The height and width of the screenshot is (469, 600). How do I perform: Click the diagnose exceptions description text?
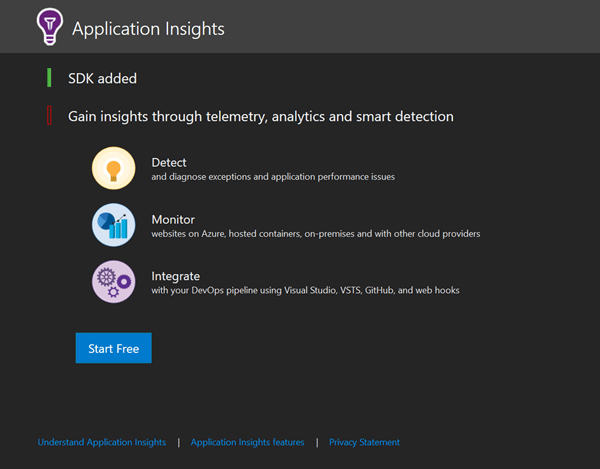pos(273,177)
